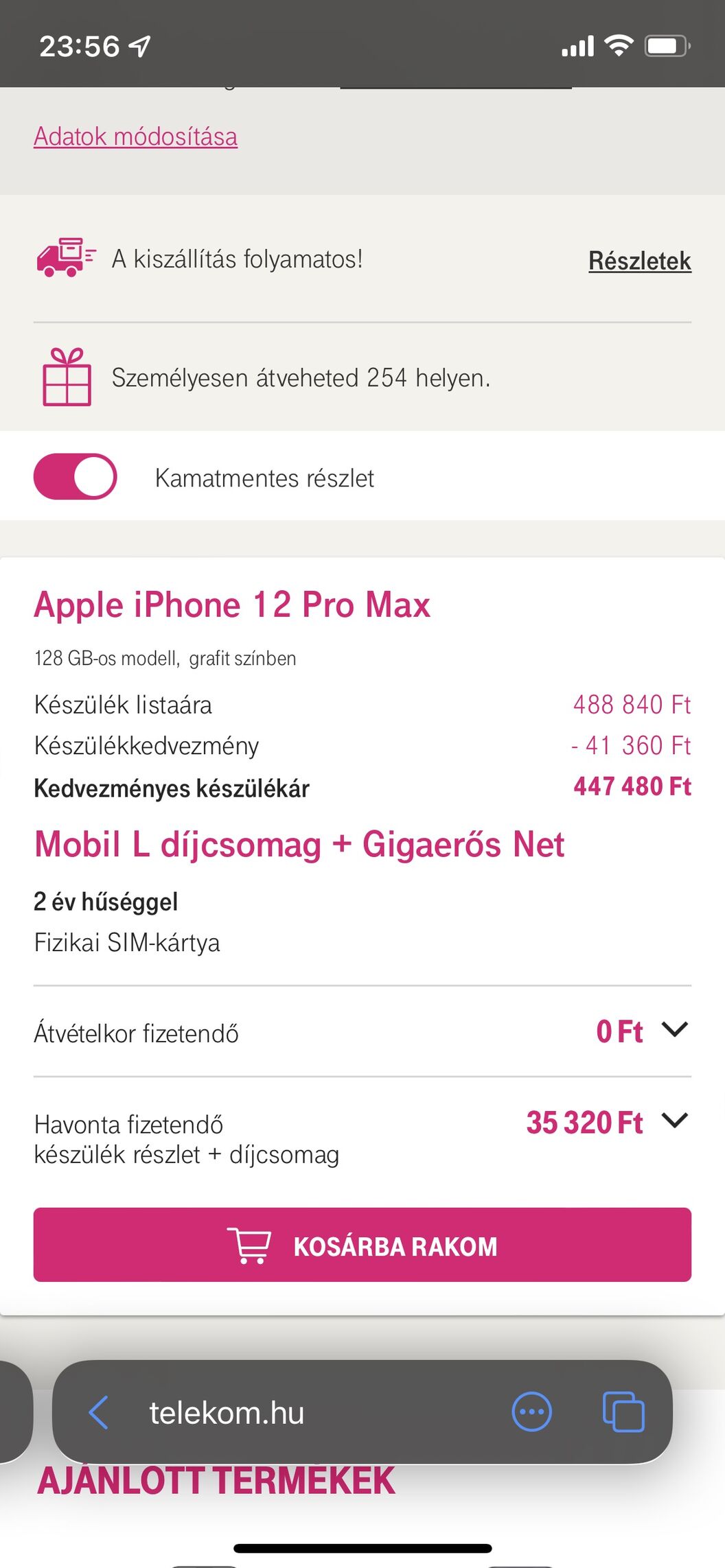Select the Apple iPhone 12 Pro Max title
The width and height of the screenshot is (725, 1568).
(232, 605)
